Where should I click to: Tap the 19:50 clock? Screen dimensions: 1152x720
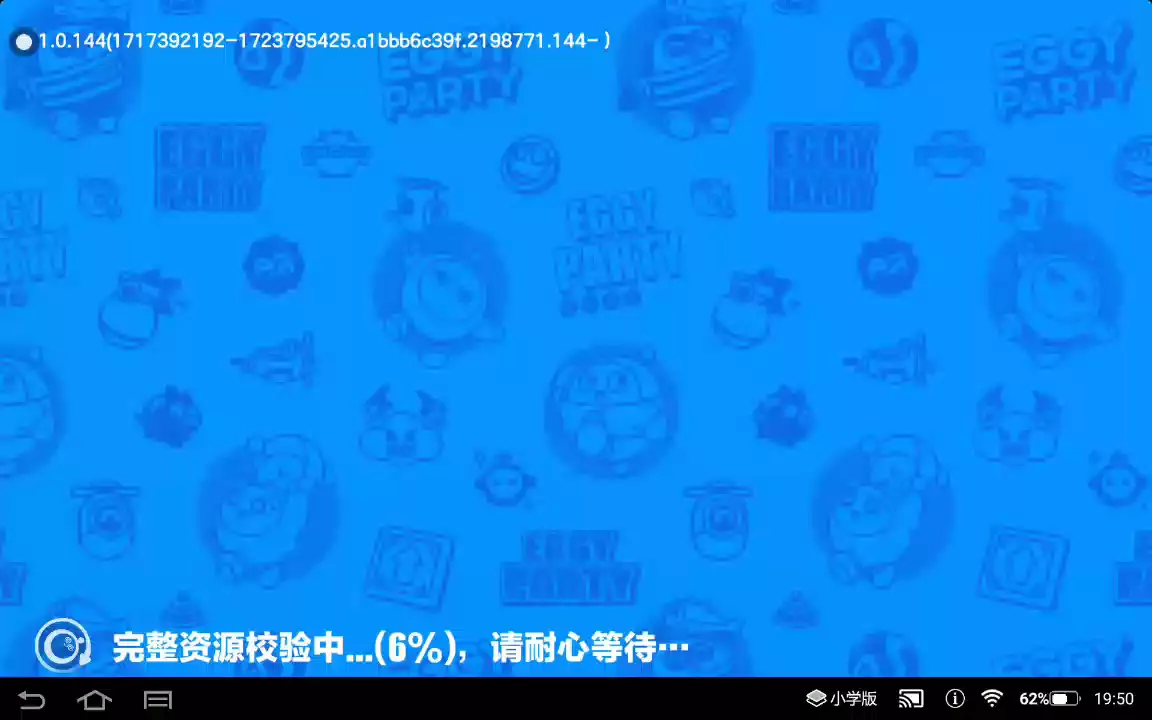pos(1114,698)
